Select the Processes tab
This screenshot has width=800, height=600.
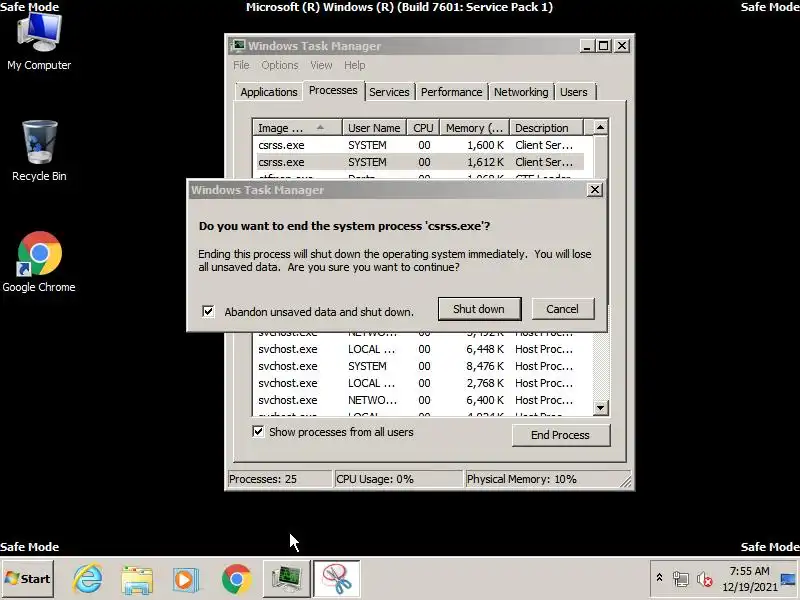pyautogui.click(x=333, y=90)
